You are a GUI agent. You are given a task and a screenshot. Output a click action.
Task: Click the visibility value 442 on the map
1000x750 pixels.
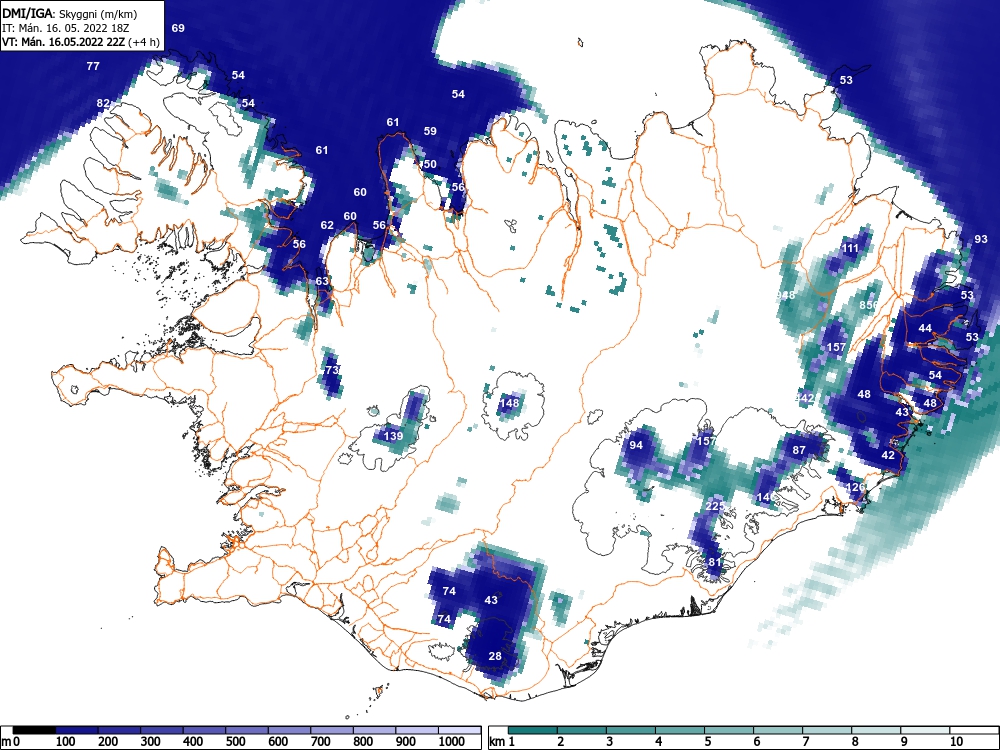click(805, 398)
